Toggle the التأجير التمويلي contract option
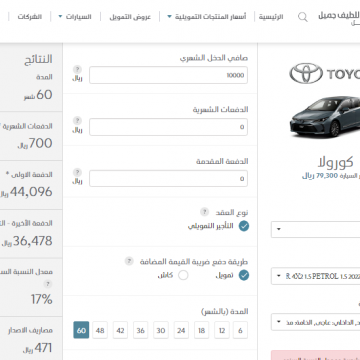The width and height of the screenshot is (360, 360). coord(244,226)
